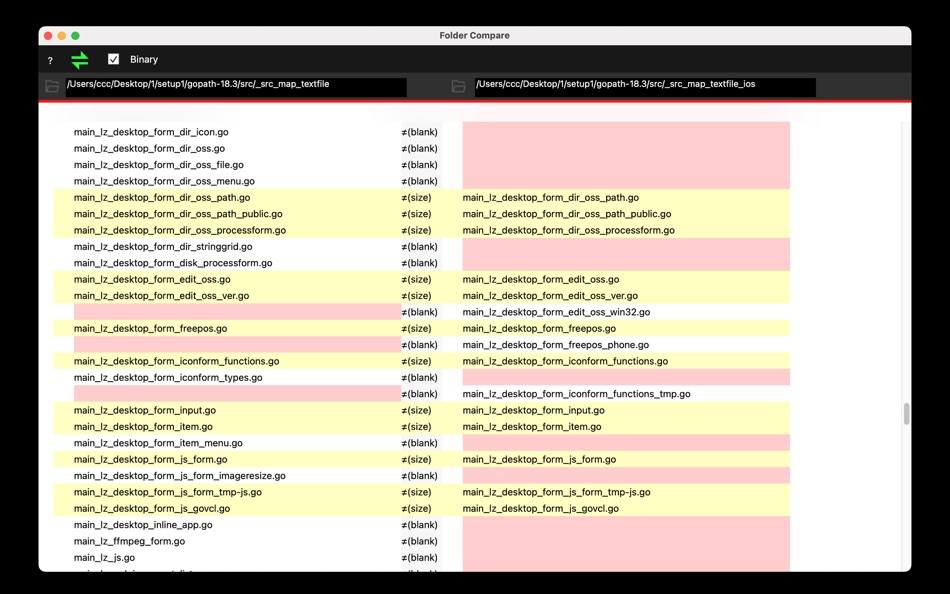Select right main_lz_desktop_form_js_govcl.go
This screenshot has height=594, width=950.
tap(541, 509)
